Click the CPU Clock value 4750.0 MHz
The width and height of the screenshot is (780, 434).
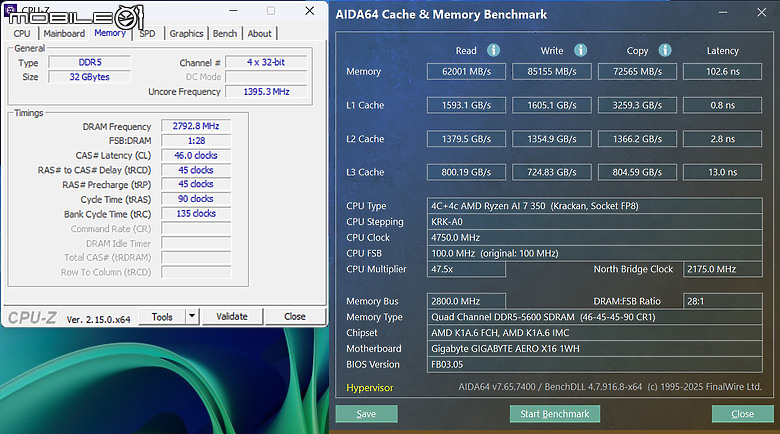tap(594, 237)
